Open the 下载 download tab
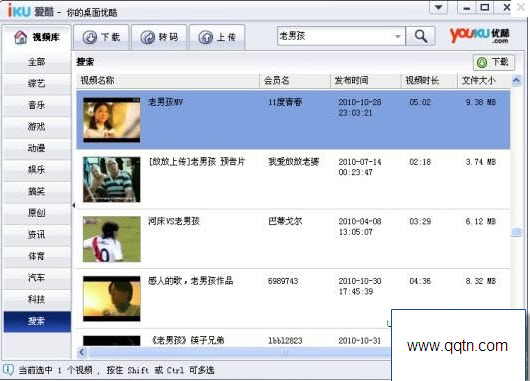The image size is (530, 381). [x=101, y=37]
